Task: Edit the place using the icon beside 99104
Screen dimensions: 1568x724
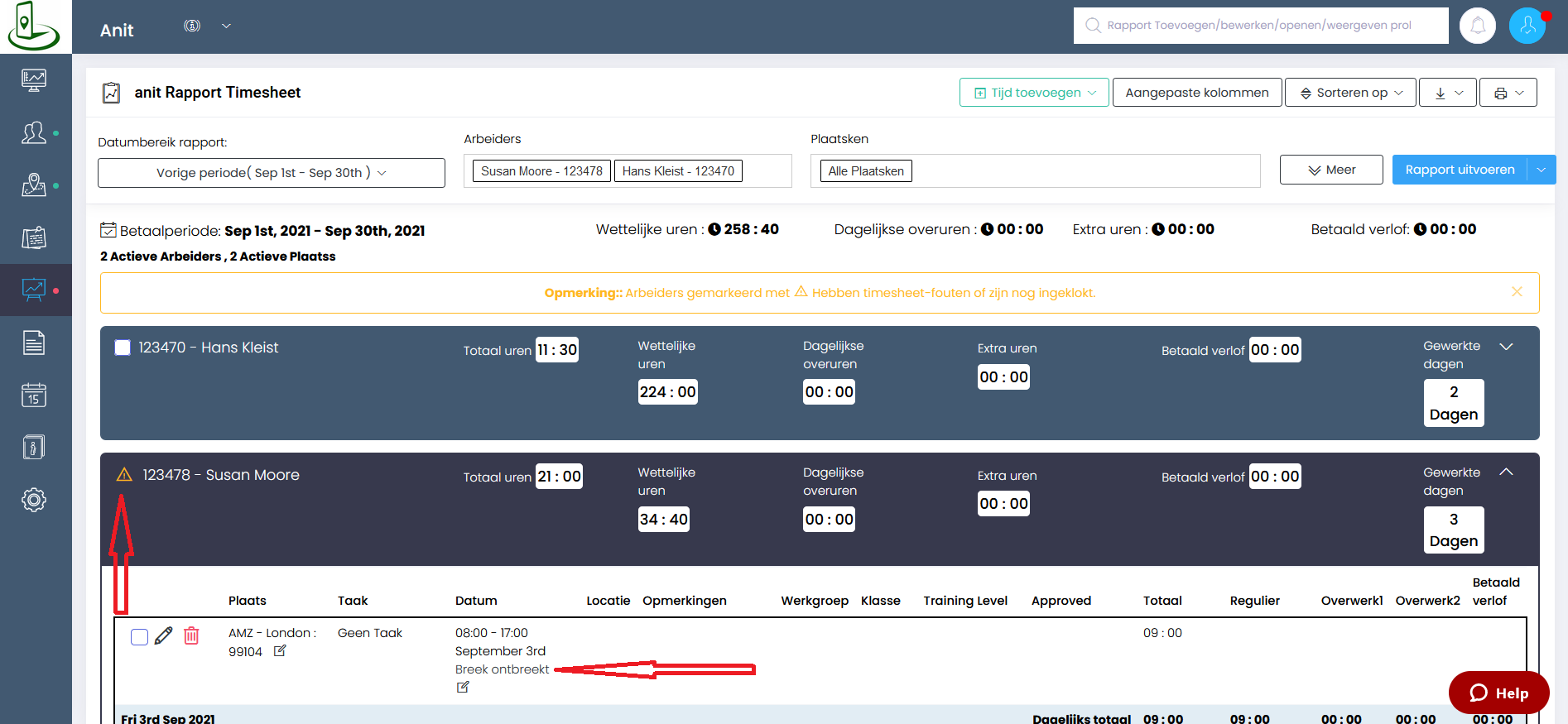Action: [280, 651]
